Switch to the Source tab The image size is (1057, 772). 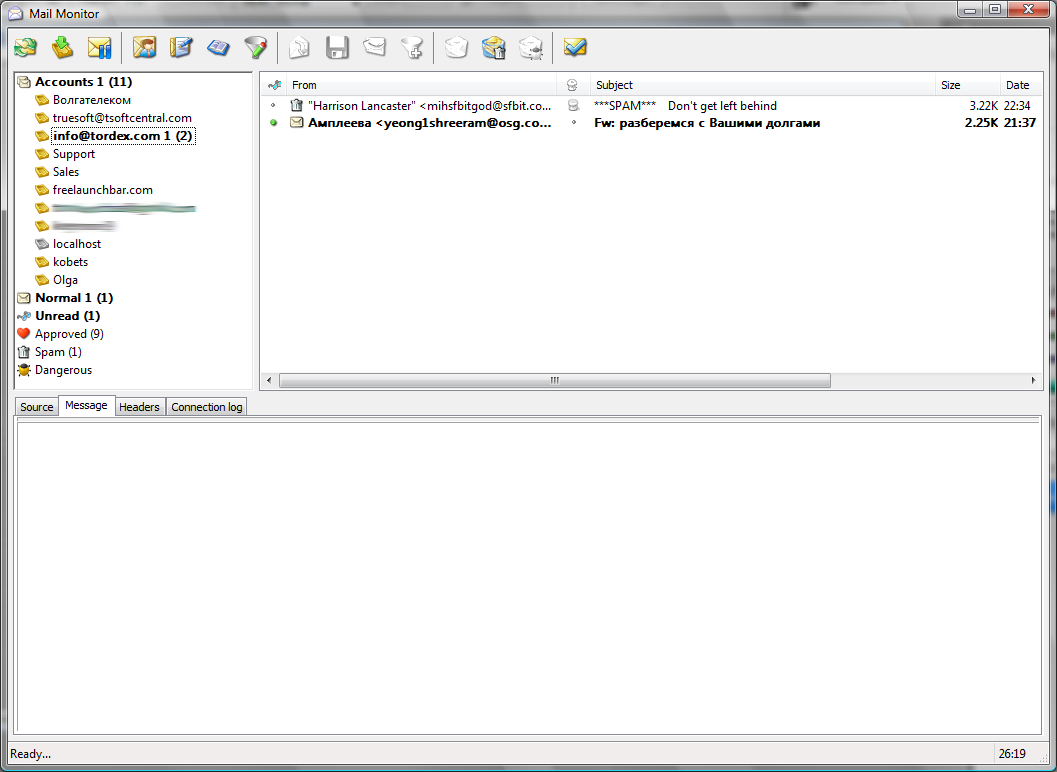37,407
